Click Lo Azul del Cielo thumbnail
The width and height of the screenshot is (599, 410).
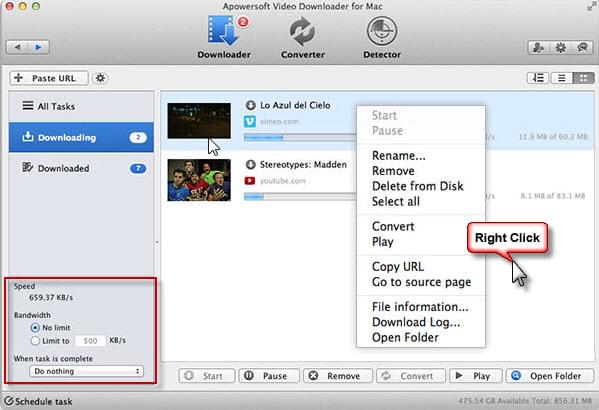pyautogui.click(x=199, y=121)
